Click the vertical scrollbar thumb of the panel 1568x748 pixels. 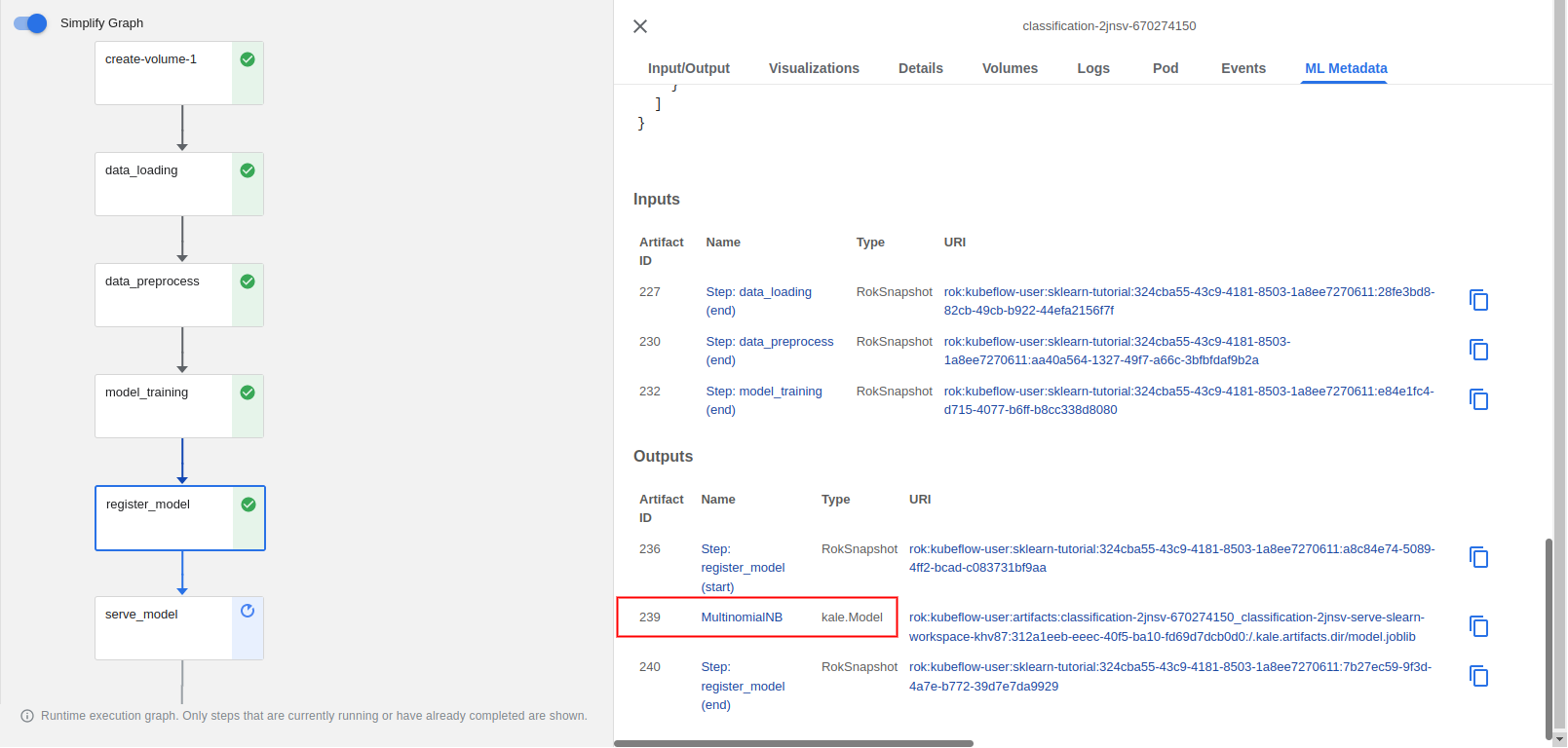coord(1549,639)
